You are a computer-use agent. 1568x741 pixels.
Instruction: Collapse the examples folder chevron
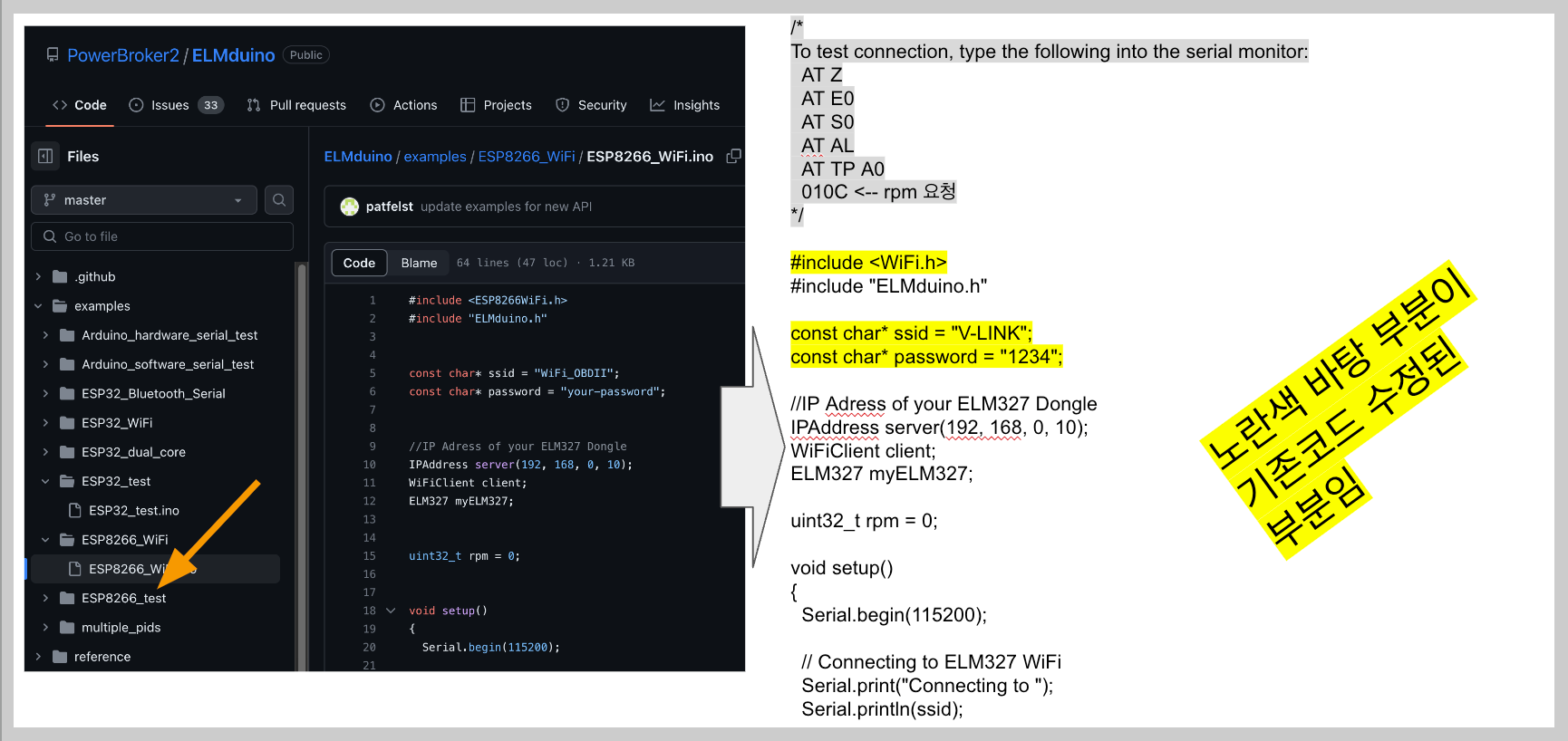38,306
